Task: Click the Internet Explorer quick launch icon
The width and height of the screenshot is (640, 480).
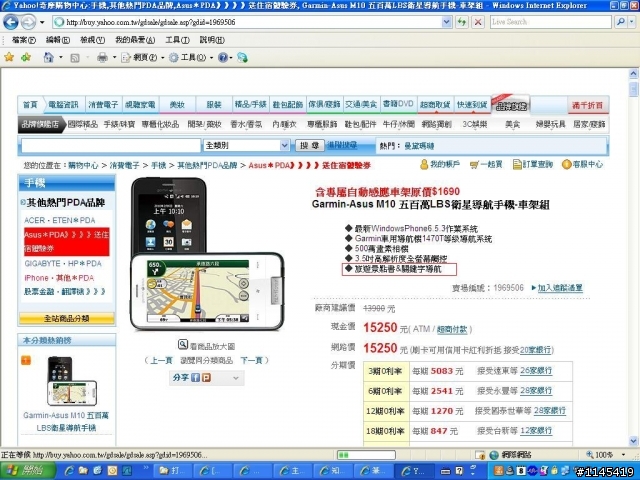Action: tap(70, 471)
